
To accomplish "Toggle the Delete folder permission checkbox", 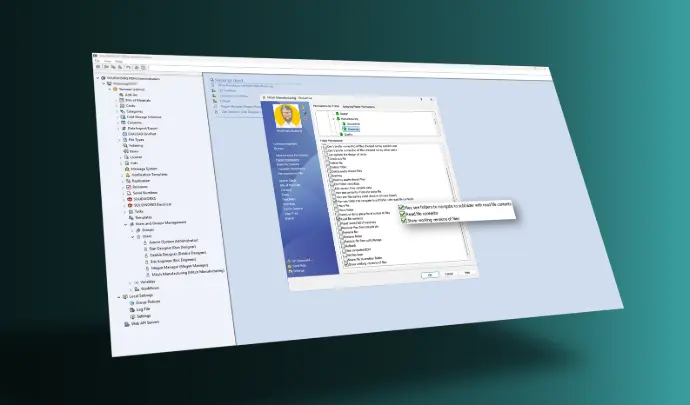I will pyautogui.click(x=329, y=167).
